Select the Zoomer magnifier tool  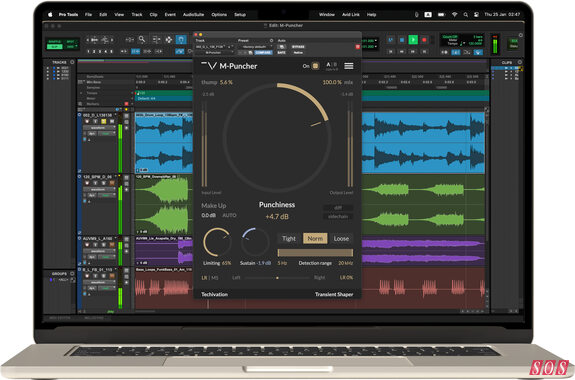point(142,39)
